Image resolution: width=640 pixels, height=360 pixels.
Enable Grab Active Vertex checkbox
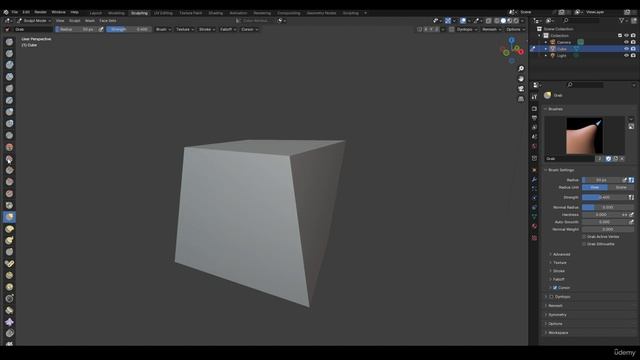(584, 237)
